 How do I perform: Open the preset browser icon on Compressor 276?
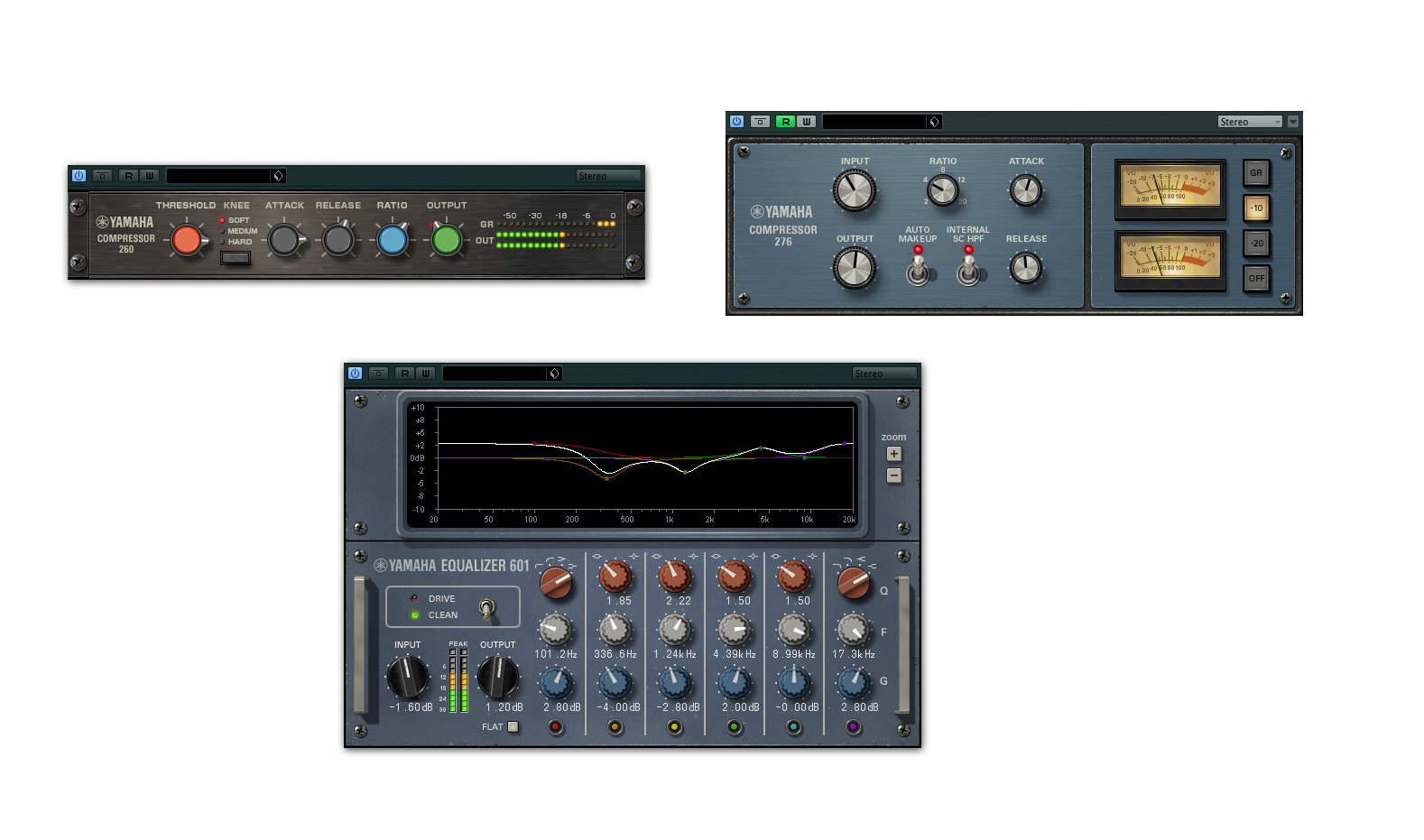click(x=935, y=122)
